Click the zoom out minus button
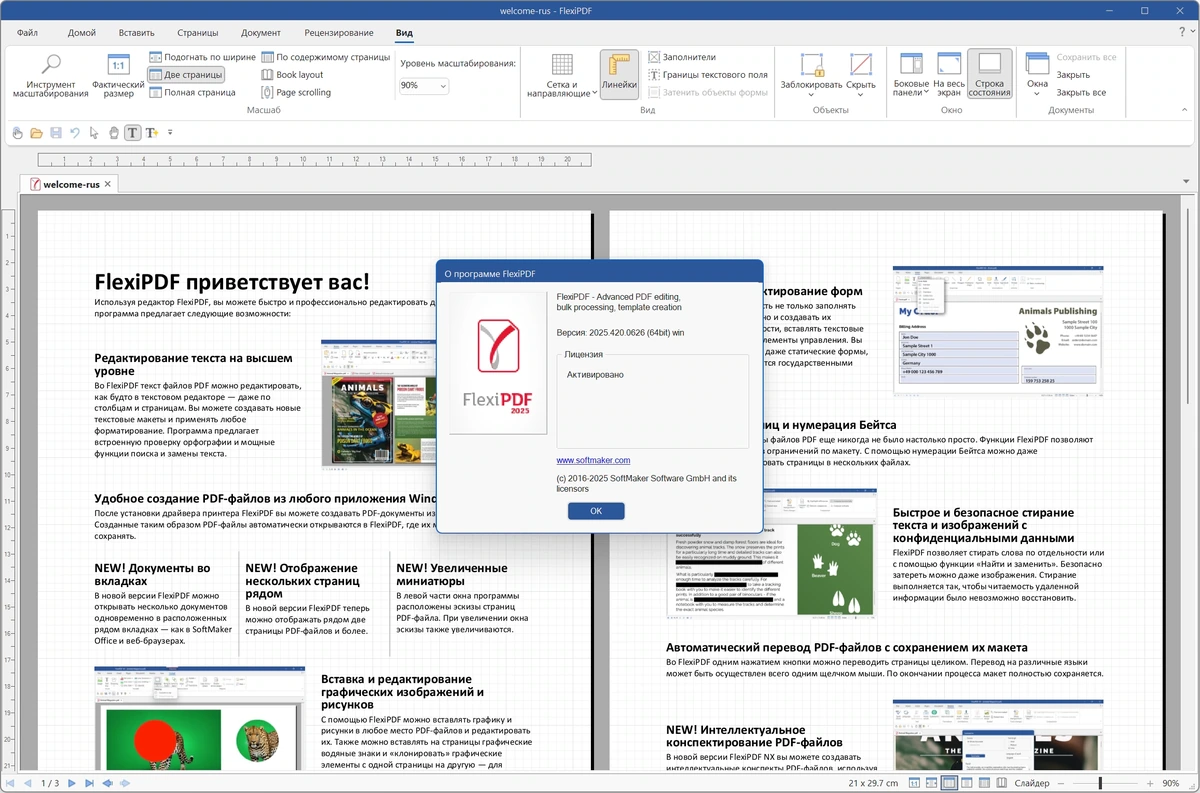Screen dimensions: 1200x793 (x=1061, y=783)
